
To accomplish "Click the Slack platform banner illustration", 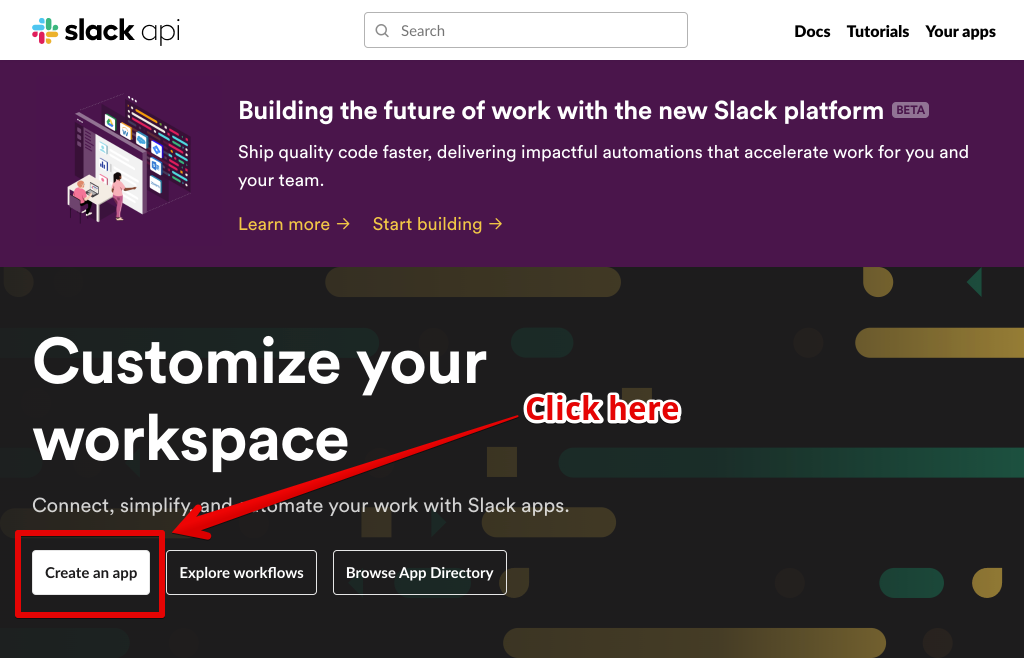I will (129, 158).
